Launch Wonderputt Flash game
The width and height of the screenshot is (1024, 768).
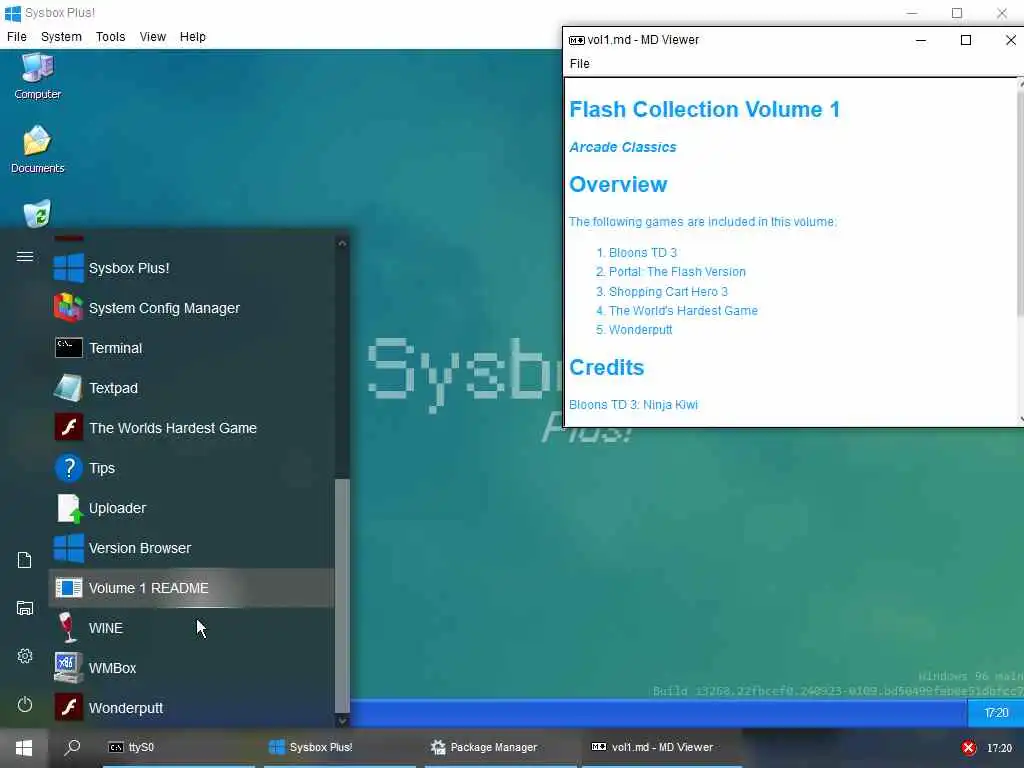point(191,708)
